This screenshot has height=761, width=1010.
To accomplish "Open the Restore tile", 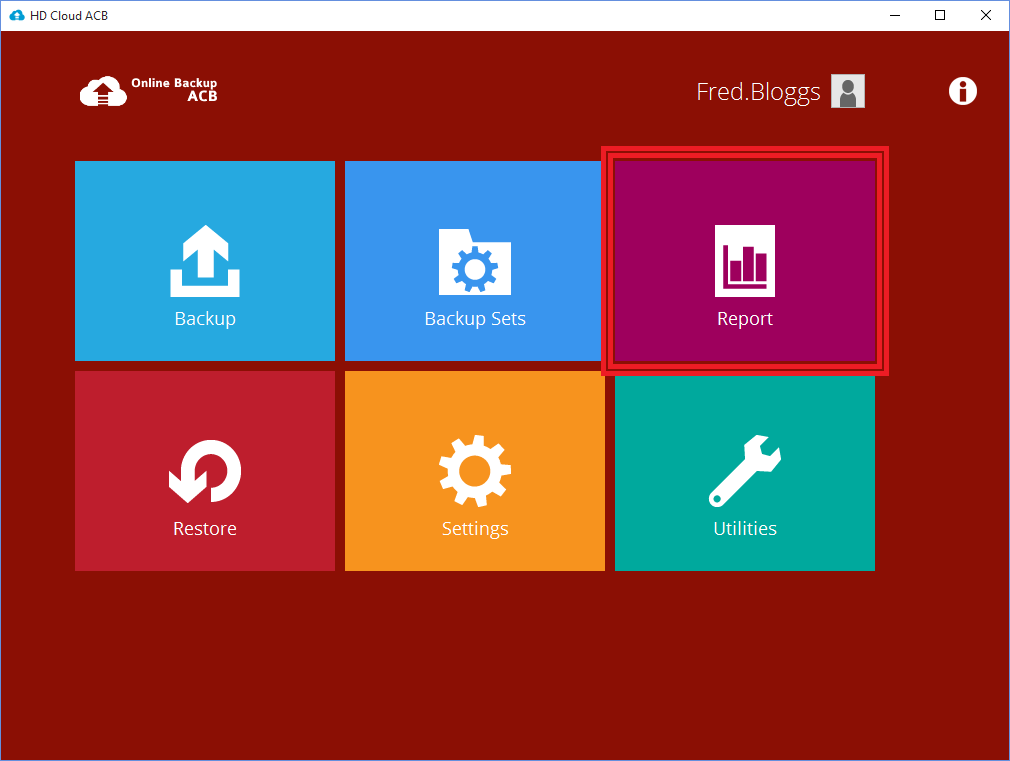I will [205, 470].
